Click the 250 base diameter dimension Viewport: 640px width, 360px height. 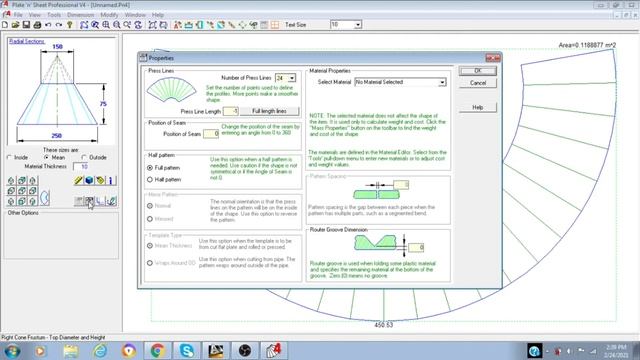57,136
